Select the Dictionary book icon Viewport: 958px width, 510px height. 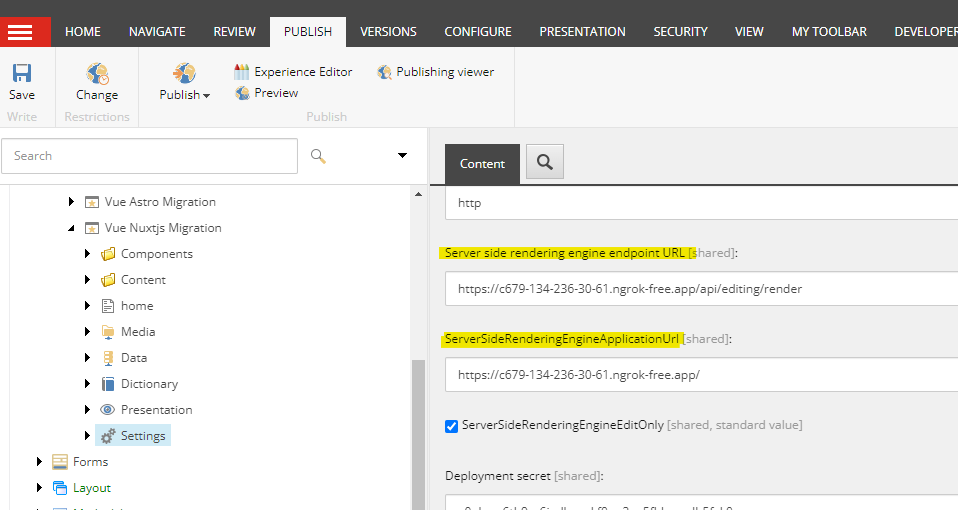point(108,384)
